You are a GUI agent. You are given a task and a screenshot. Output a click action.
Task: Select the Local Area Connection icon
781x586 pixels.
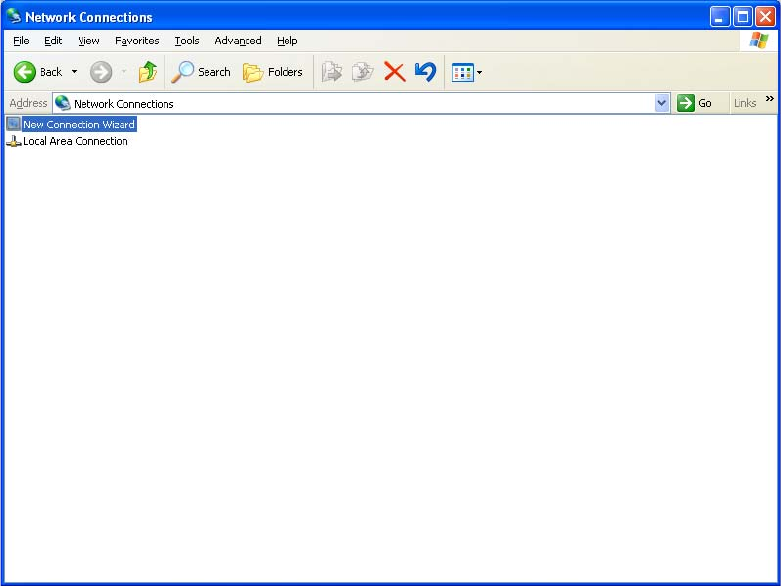pos(13,141)
